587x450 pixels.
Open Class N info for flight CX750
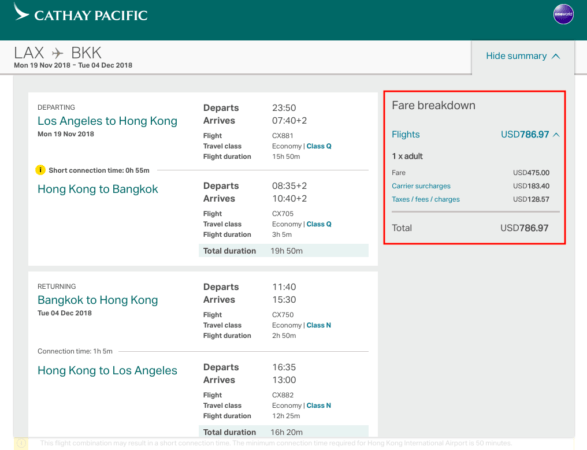click(319, 325)
